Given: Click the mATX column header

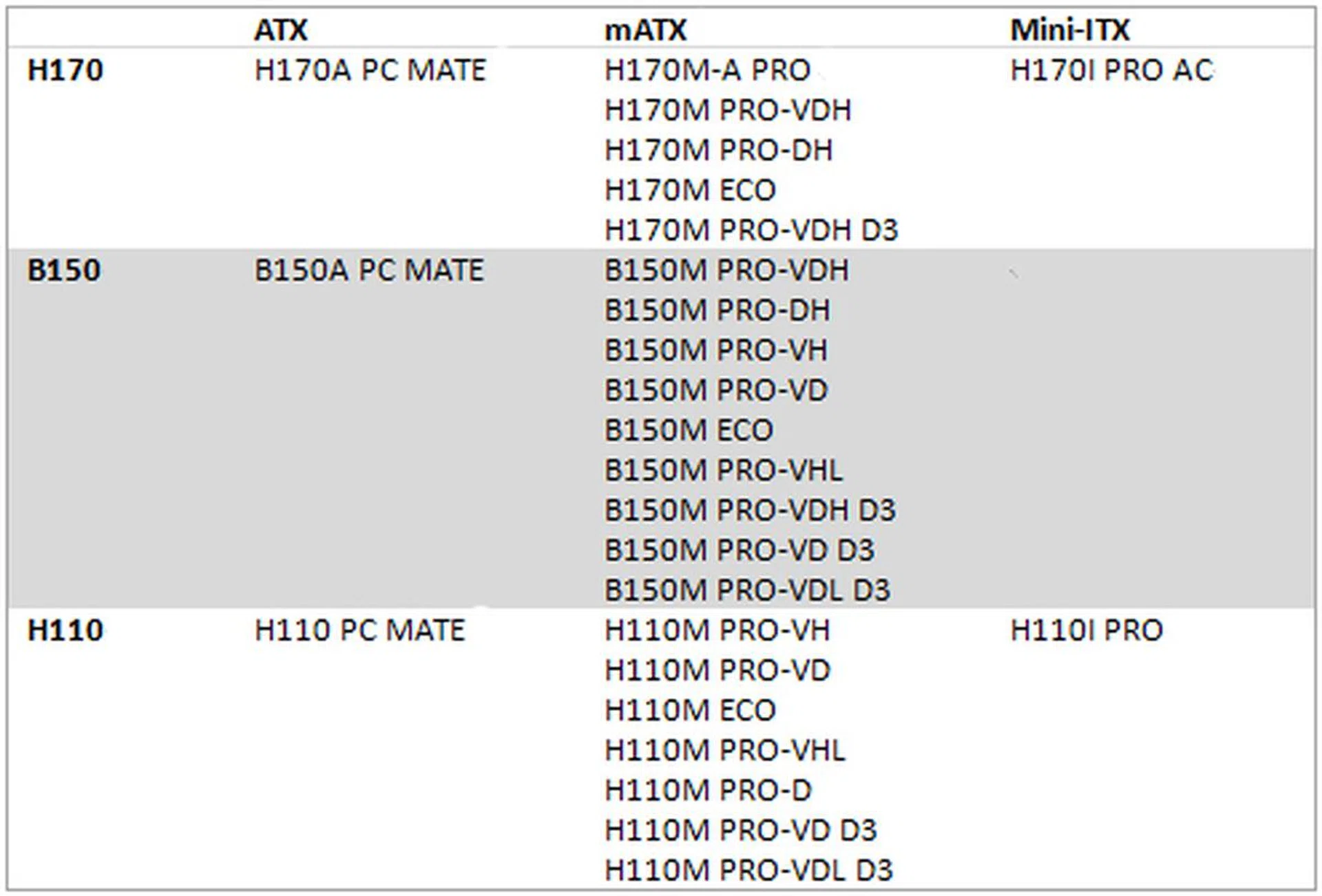Looking at the screenshot, I should (x=645, y=30).
